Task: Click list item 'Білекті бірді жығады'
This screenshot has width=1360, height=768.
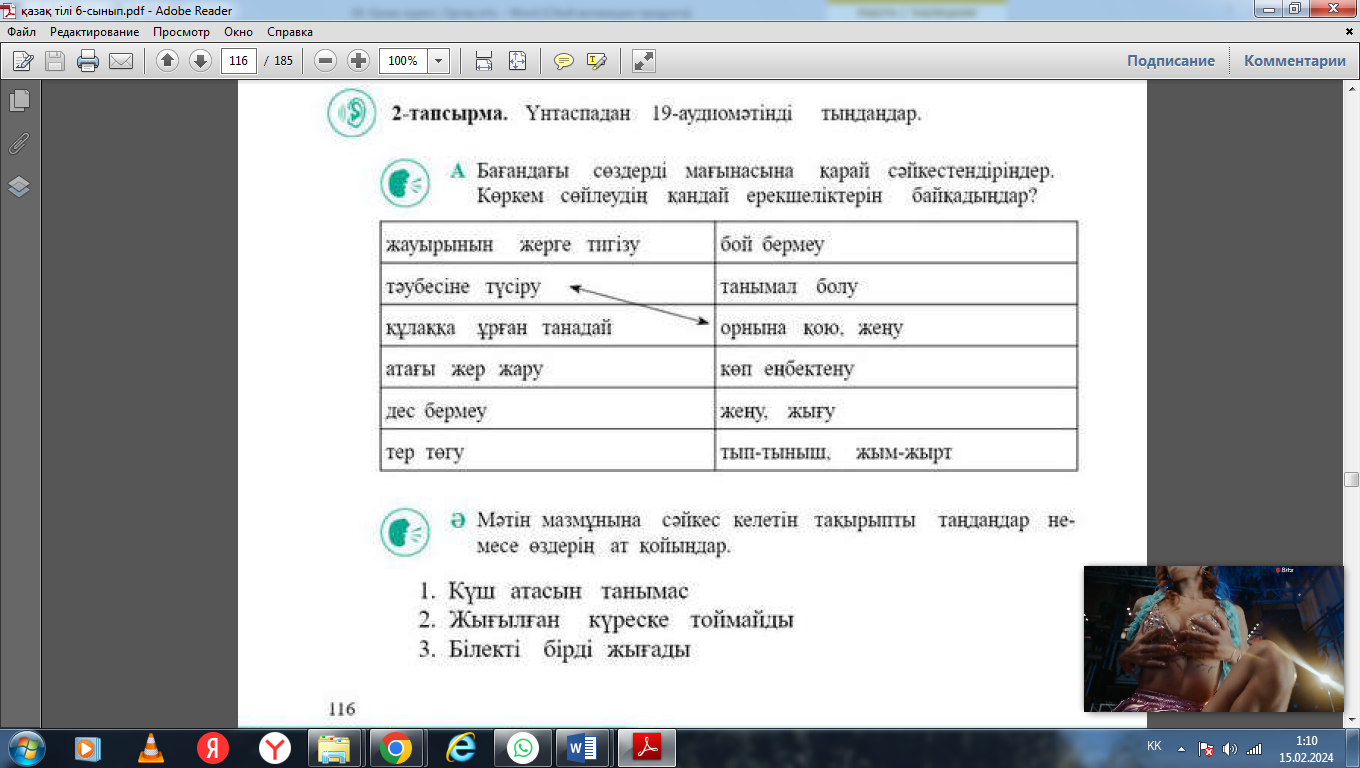Action: coord(555,650)
